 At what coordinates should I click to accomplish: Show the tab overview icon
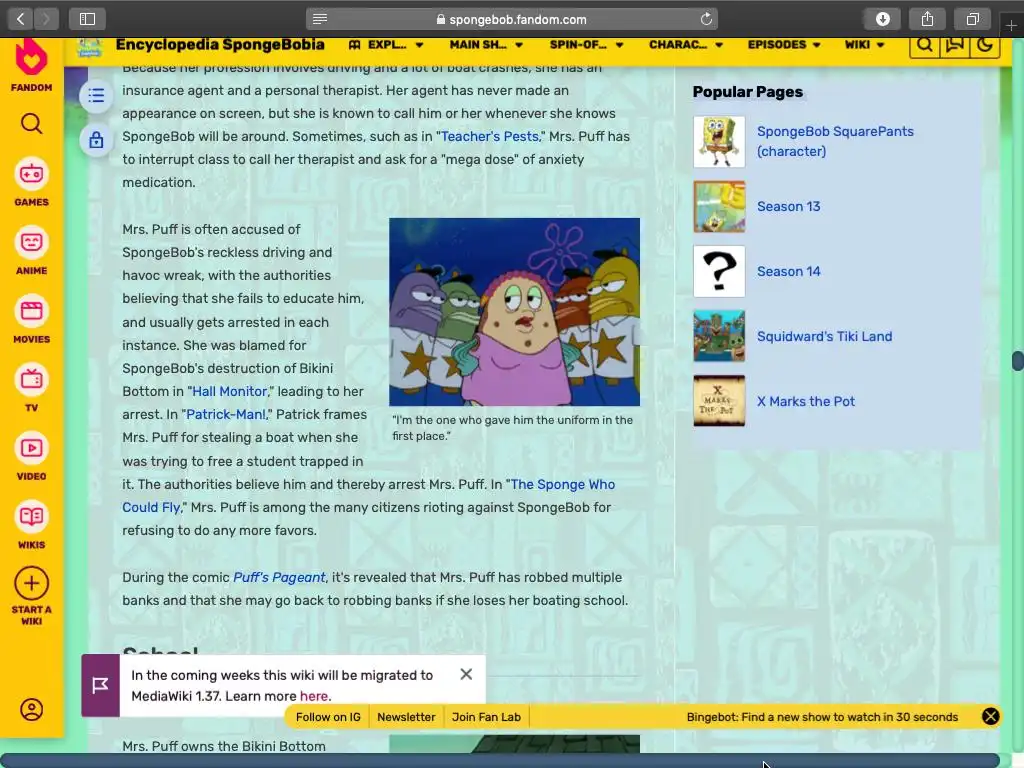click(x=972, y=19)
